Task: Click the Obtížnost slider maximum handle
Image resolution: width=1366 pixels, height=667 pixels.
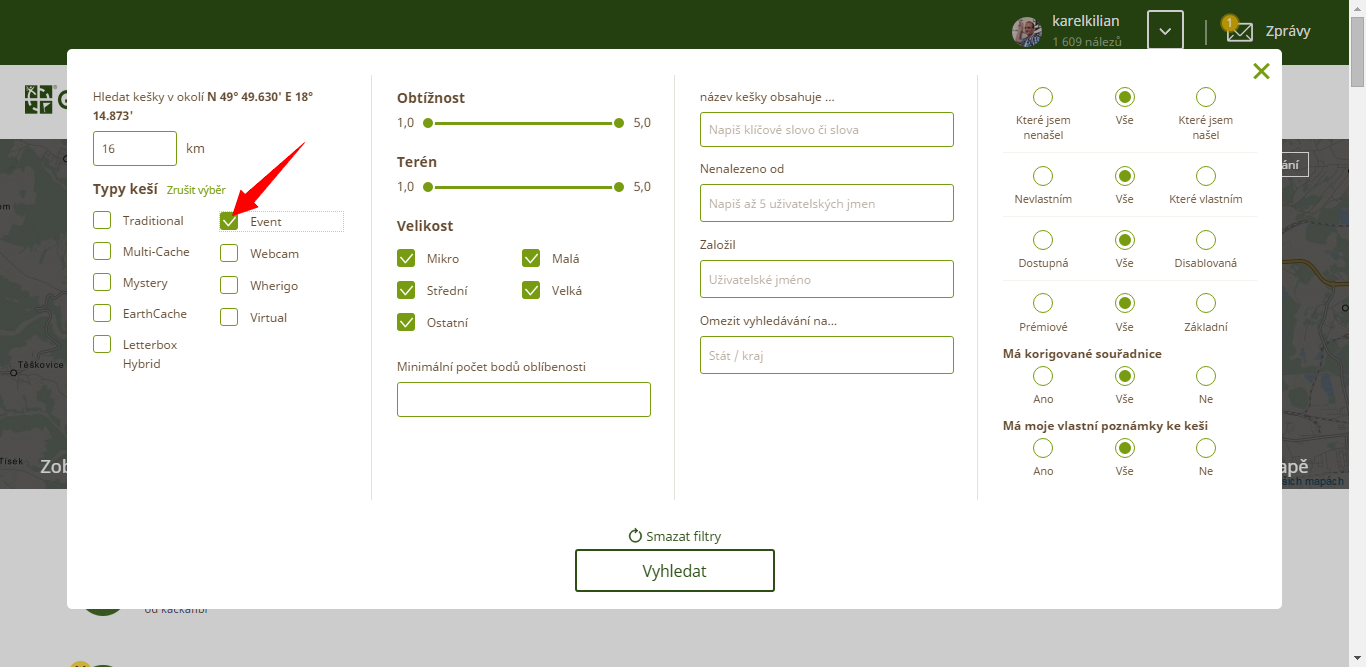Action: [619, 123]
